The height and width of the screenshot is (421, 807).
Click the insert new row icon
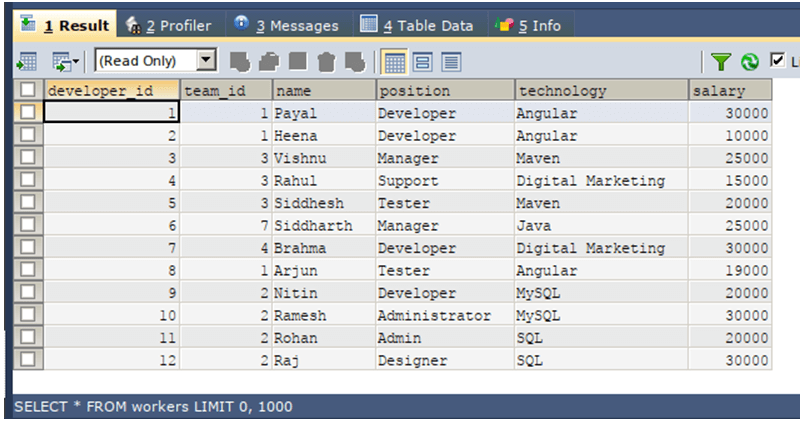click(x=240, y=62)
